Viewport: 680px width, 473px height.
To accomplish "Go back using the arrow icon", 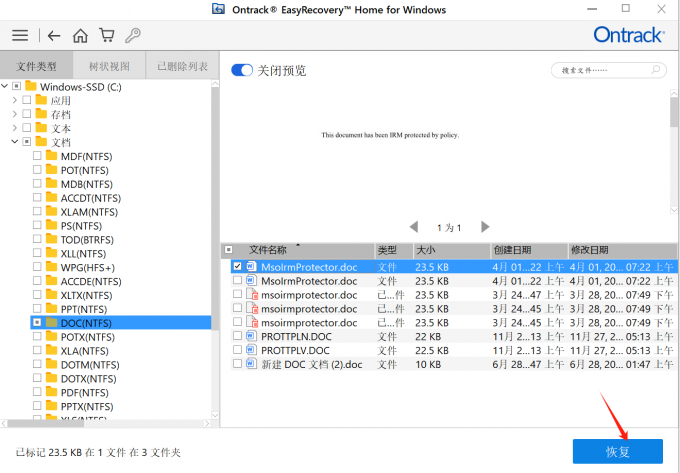I will [54, 36].
